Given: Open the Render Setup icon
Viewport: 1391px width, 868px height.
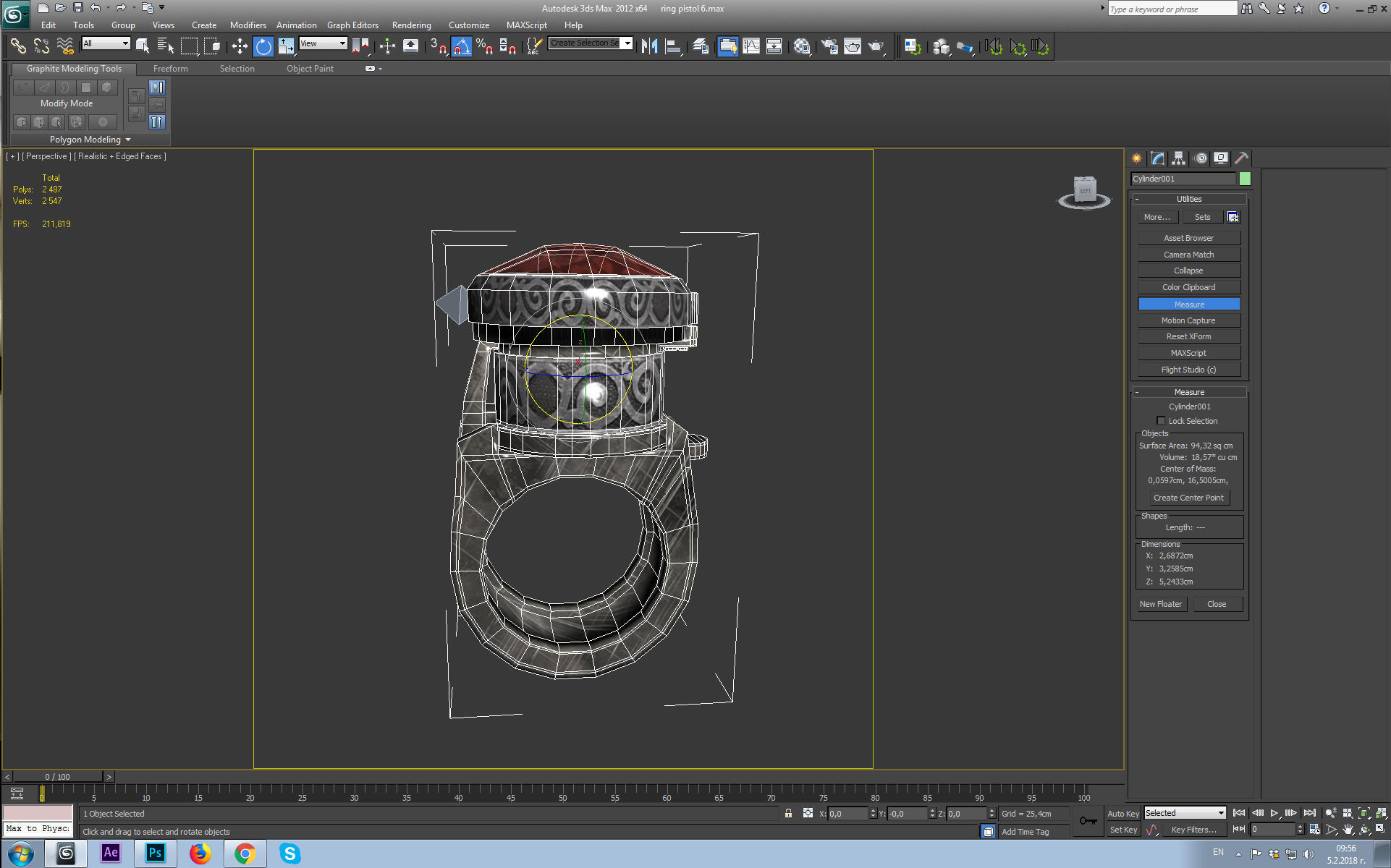Looking at the screenshot, I should [x=829, y=47].
